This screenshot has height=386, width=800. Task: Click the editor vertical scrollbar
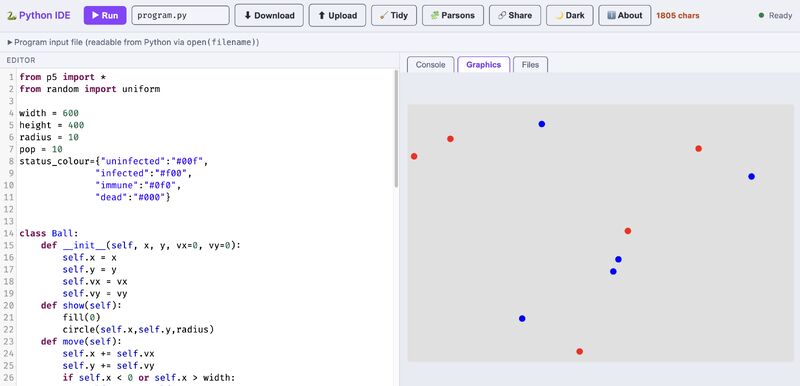pyautogui.click(x=396, y=128)
